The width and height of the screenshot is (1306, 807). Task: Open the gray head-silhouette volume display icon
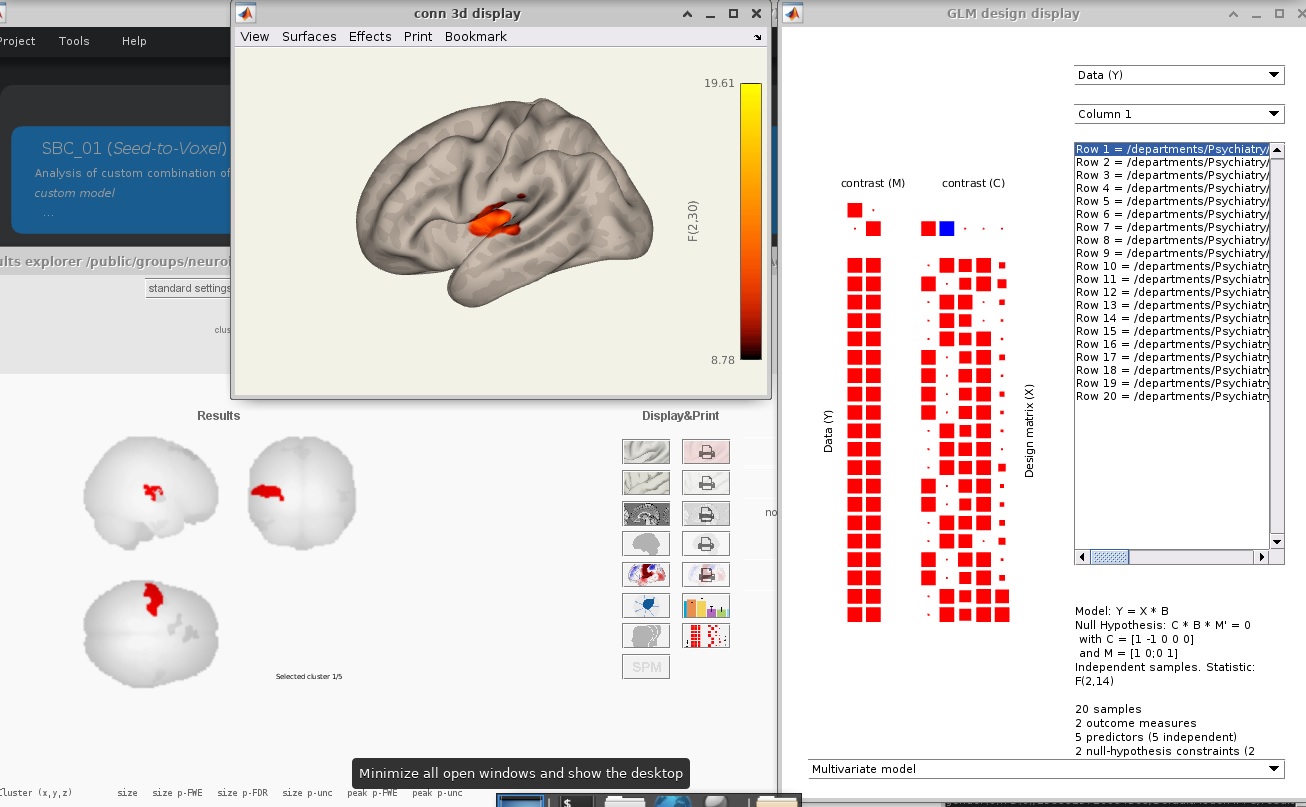tap(645, 636)
